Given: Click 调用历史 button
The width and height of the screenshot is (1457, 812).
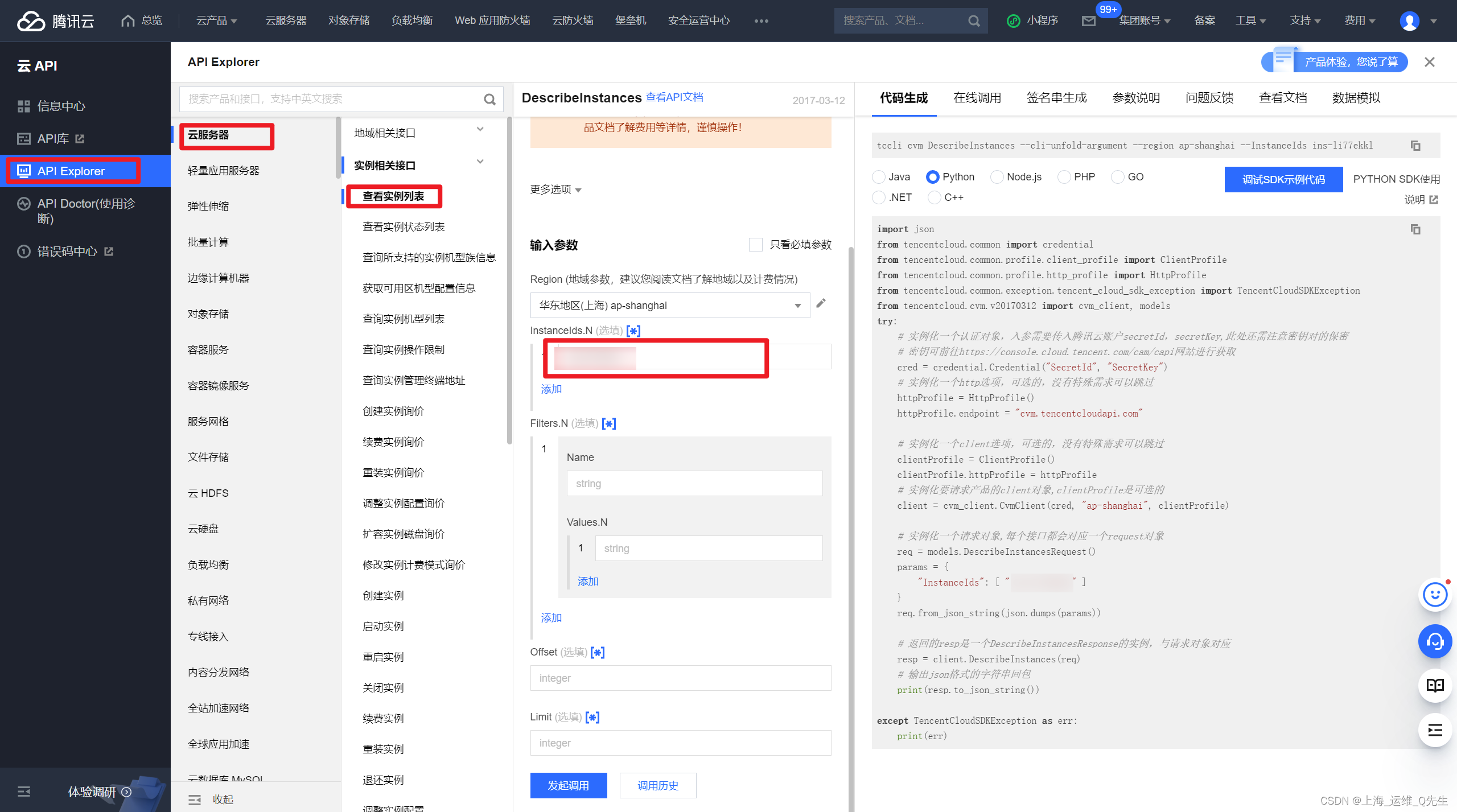Looking at the screenshot, I should (658, 785).
